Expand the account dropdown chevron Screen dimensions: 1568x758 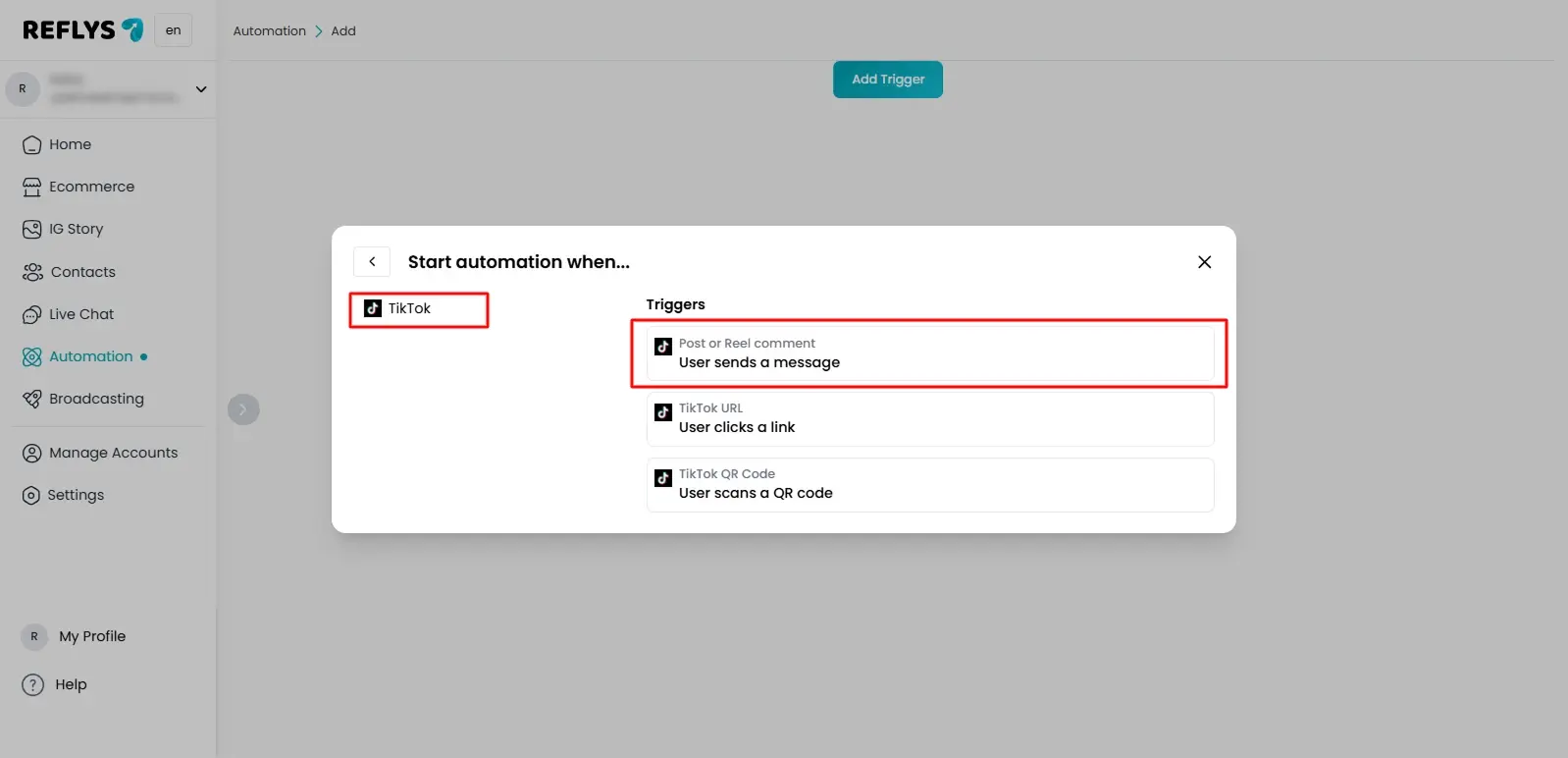(x=201, y=89)
